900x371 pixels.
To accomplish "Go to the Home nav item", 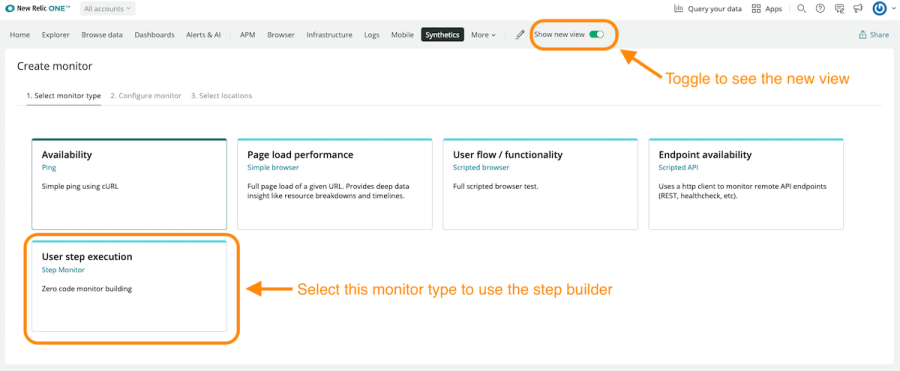I will click(x=20, y=34).
